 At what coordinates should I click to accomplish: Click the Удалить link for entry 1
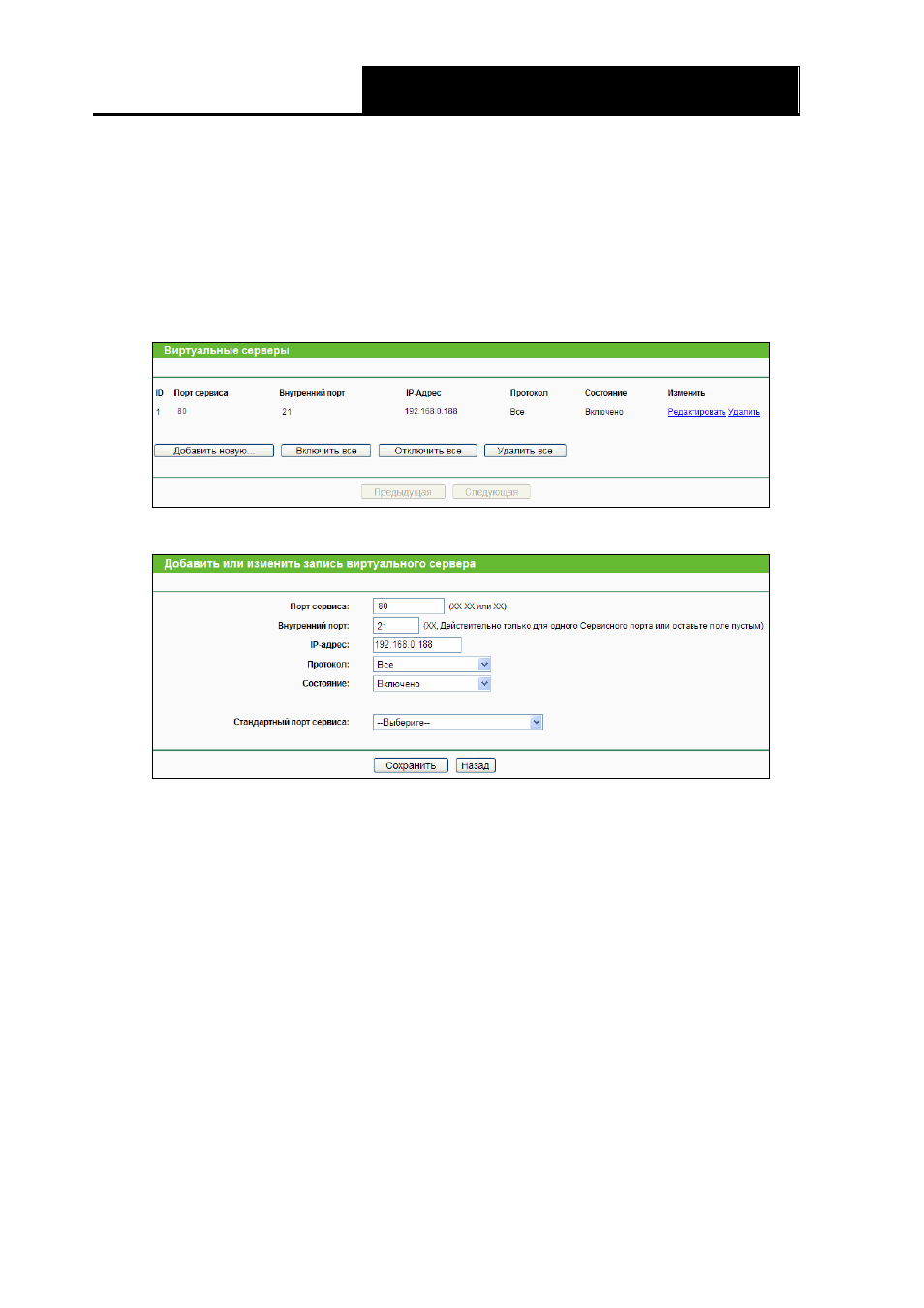pos(744,412)
